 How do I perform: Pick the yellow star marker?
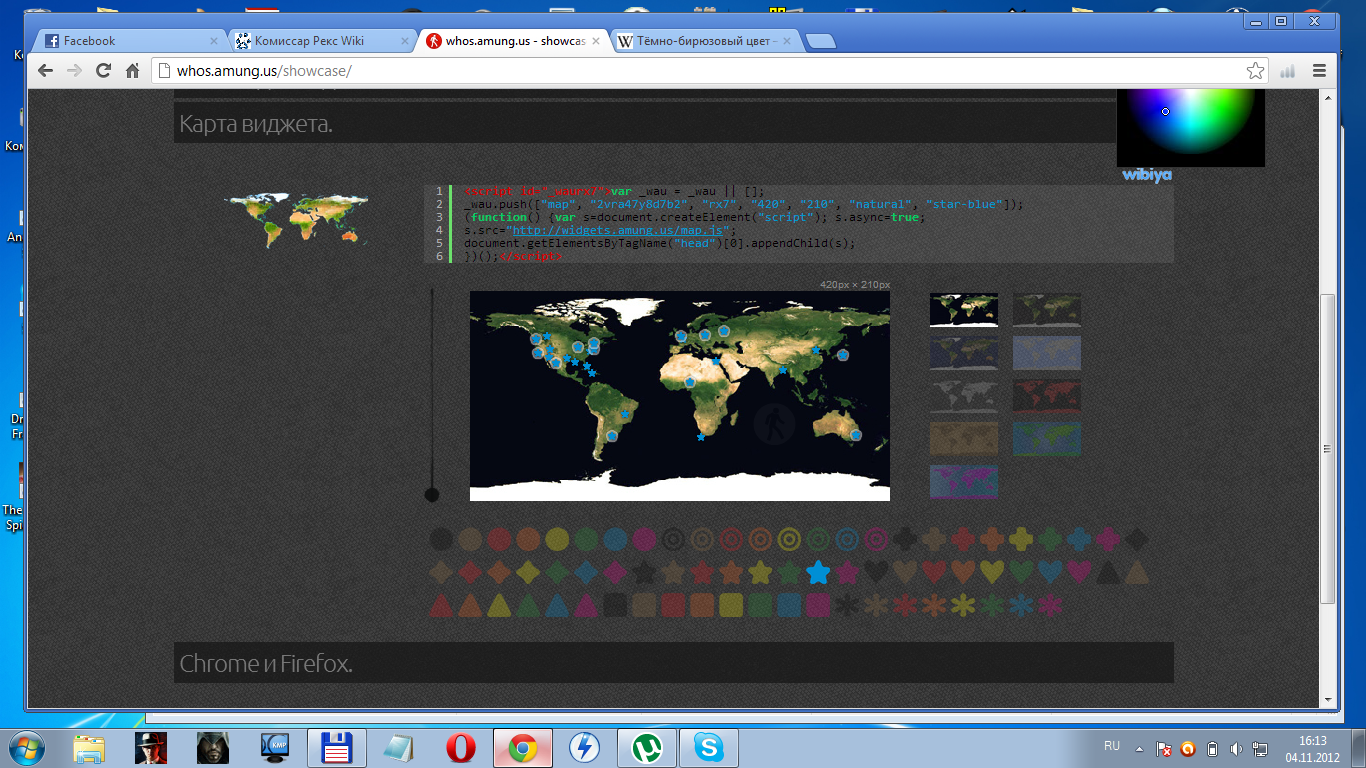point(760,572)
